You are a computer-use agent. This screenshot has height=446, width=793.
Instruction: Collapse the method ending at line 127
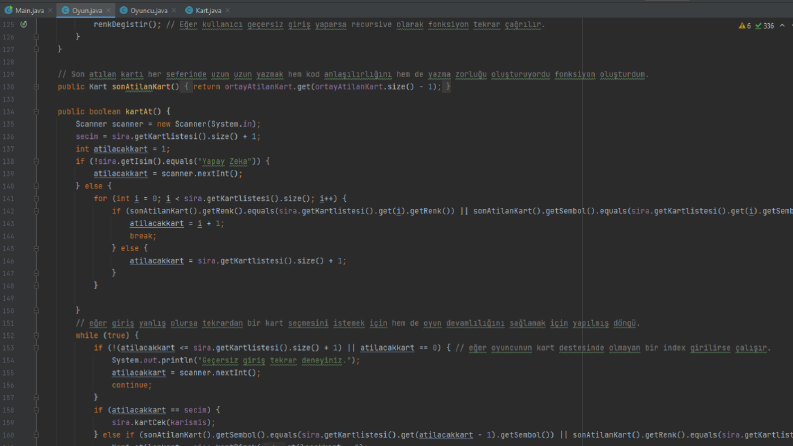click(36, 49)
